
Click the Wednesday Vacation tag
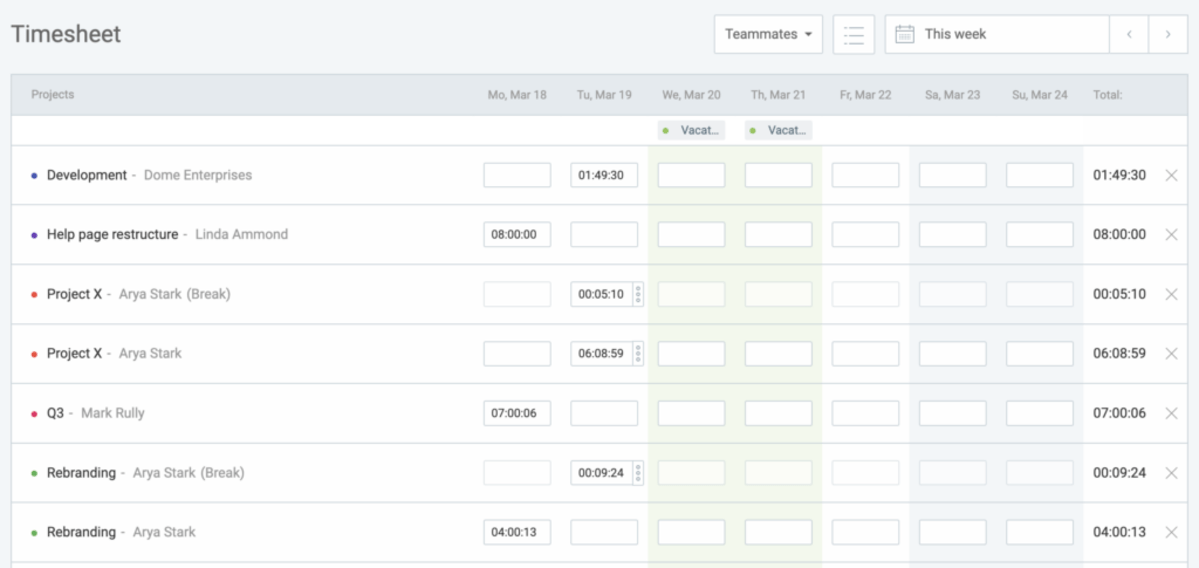[691, 130]
